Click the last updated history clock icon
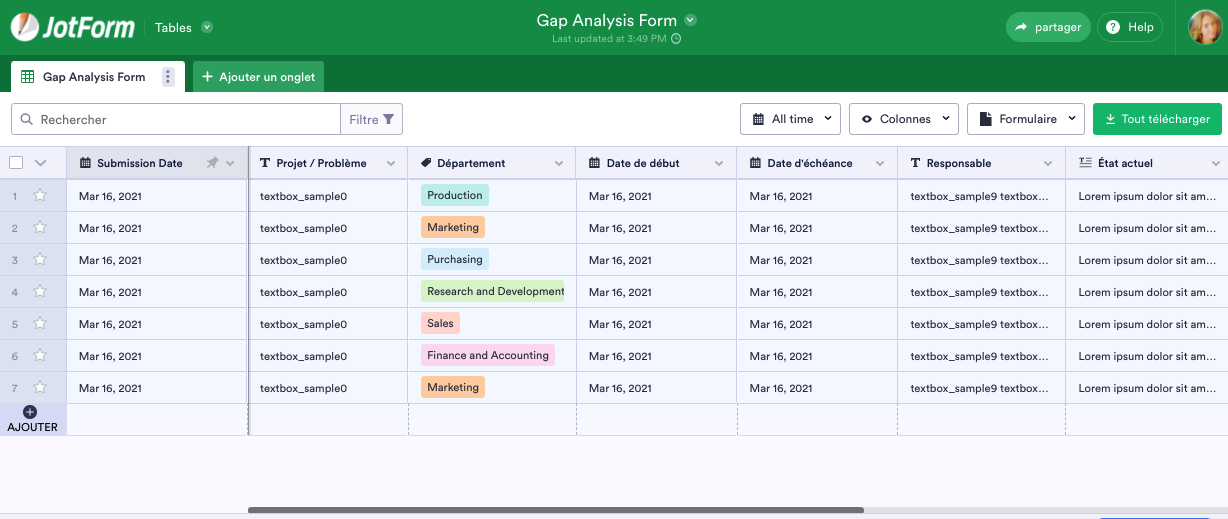1228x519 pixels. 676,39
